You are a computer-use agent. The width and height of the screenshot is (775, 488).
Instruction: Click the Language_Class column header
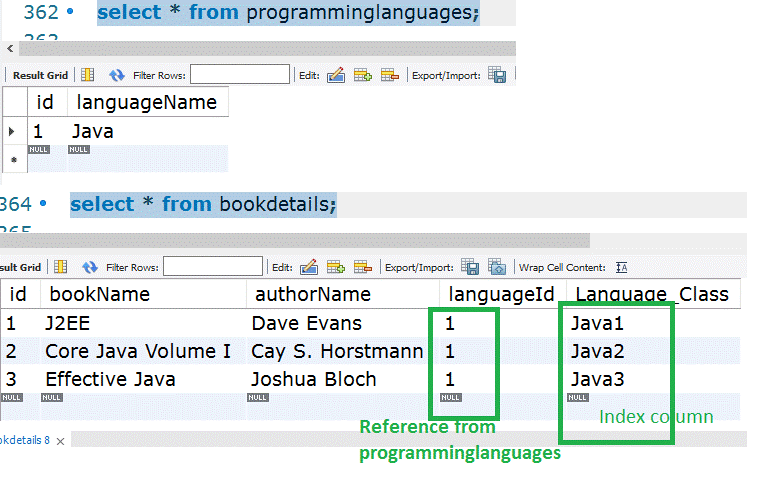tap(652, 294)
